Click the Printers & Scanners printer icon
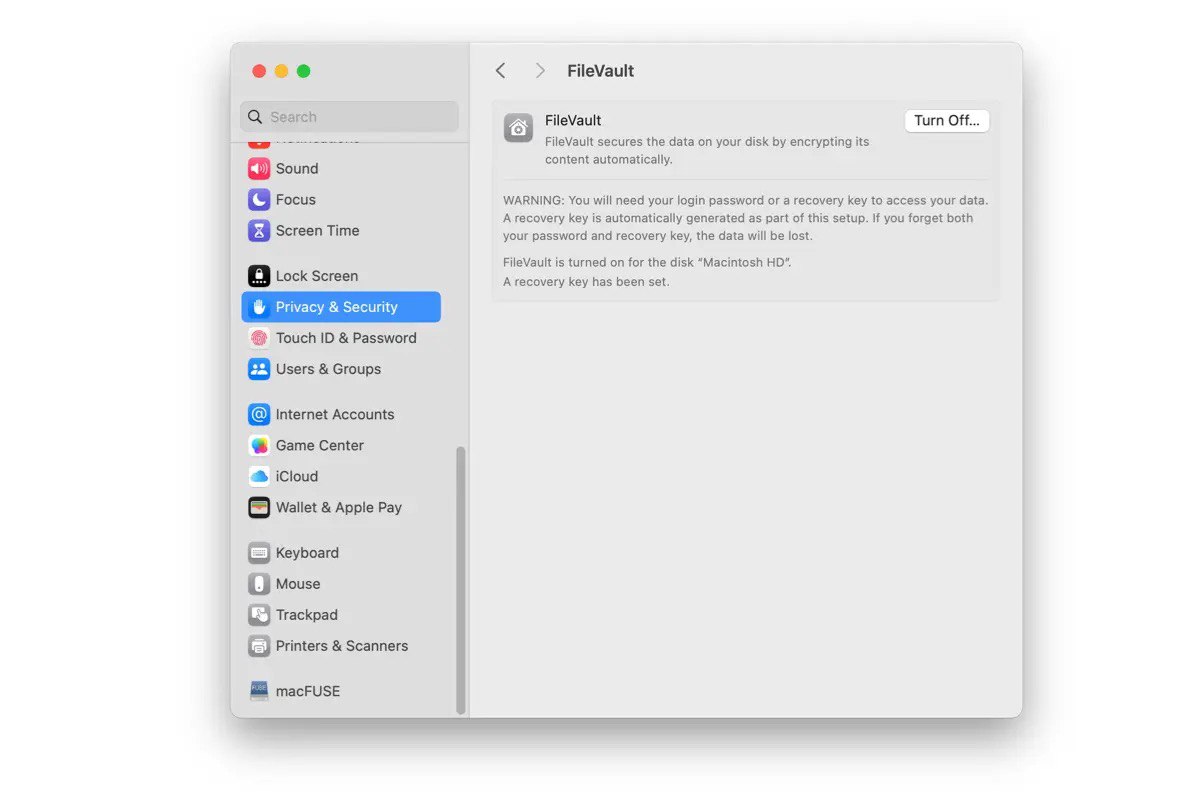 click(259, 646)
